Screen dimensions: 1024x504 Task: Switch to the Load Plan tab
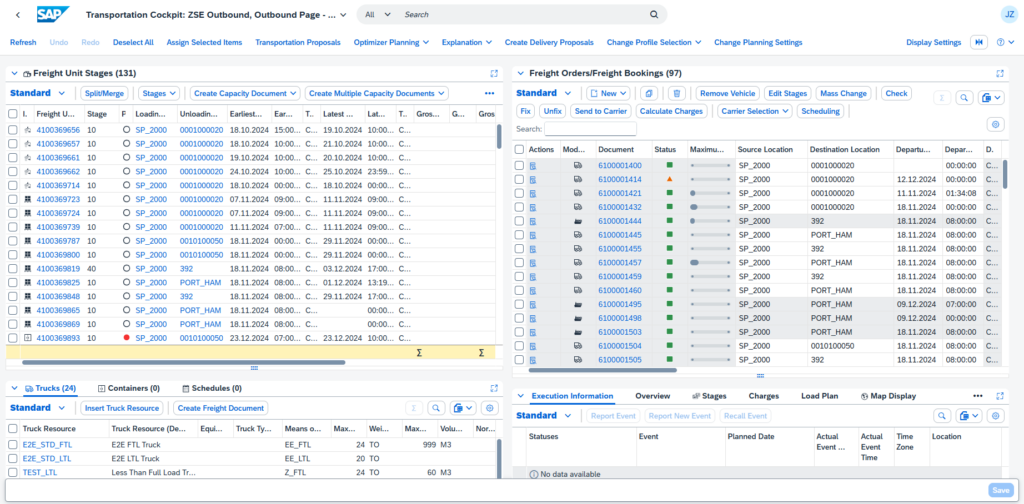point(819,396)
